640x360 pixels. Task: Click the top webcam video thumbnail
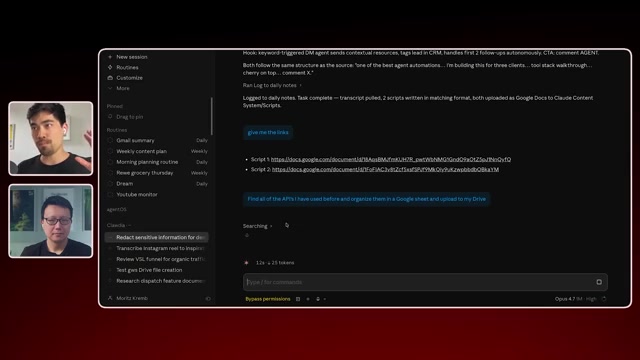click(51, 138)
